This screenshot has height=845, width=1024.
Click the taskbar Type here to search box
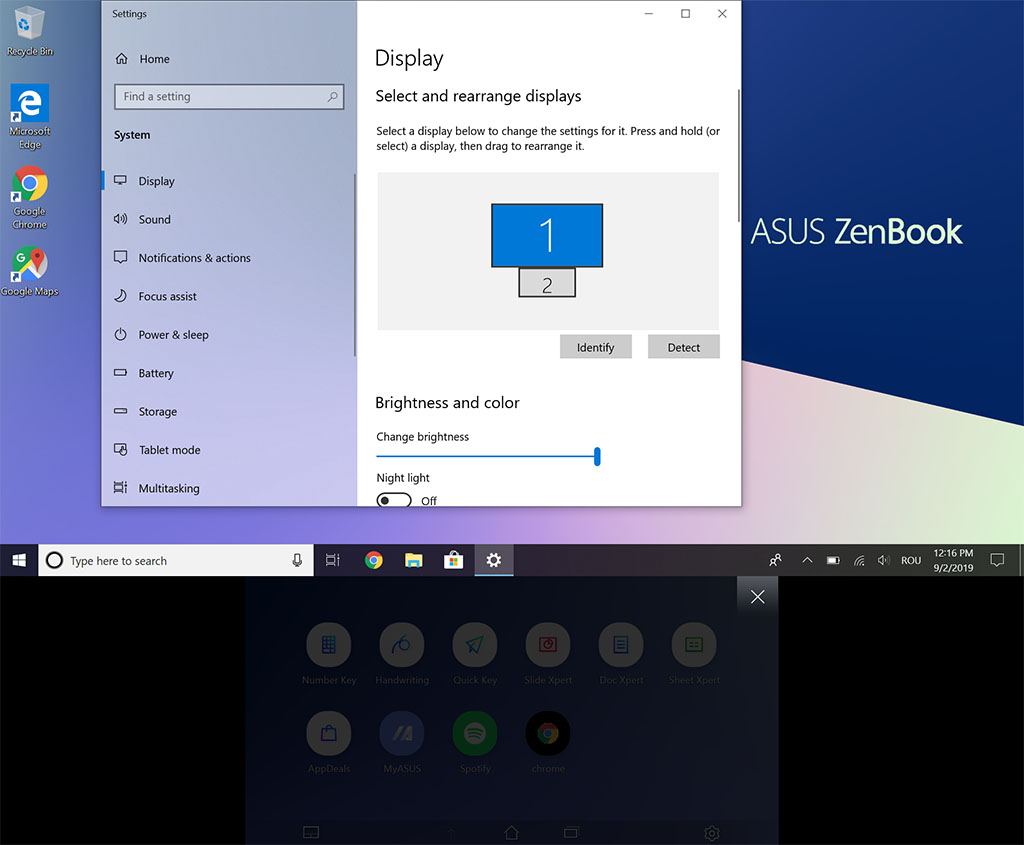176,560
